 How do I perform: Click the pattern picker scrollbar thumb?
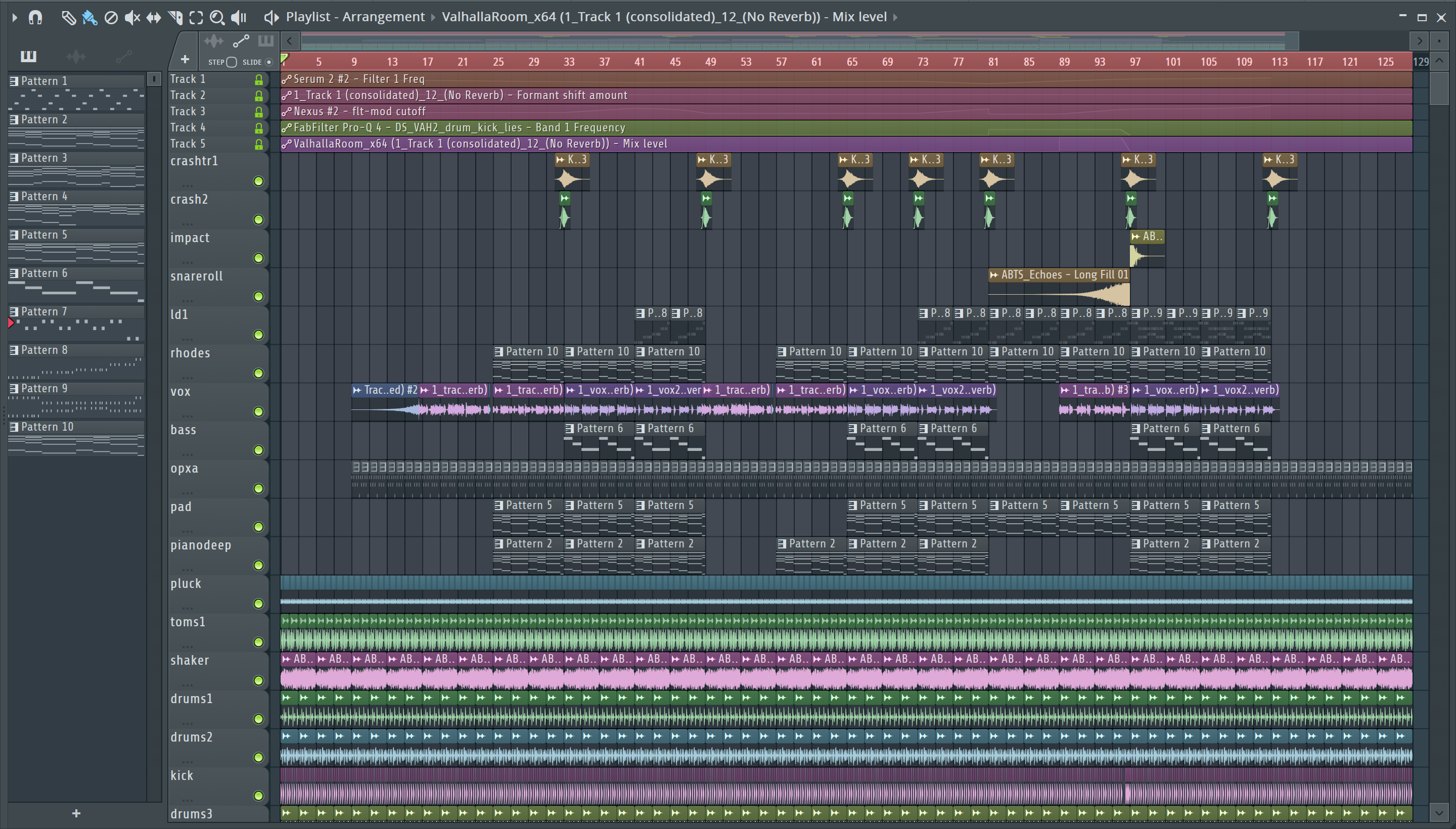(x=154, y=79)
